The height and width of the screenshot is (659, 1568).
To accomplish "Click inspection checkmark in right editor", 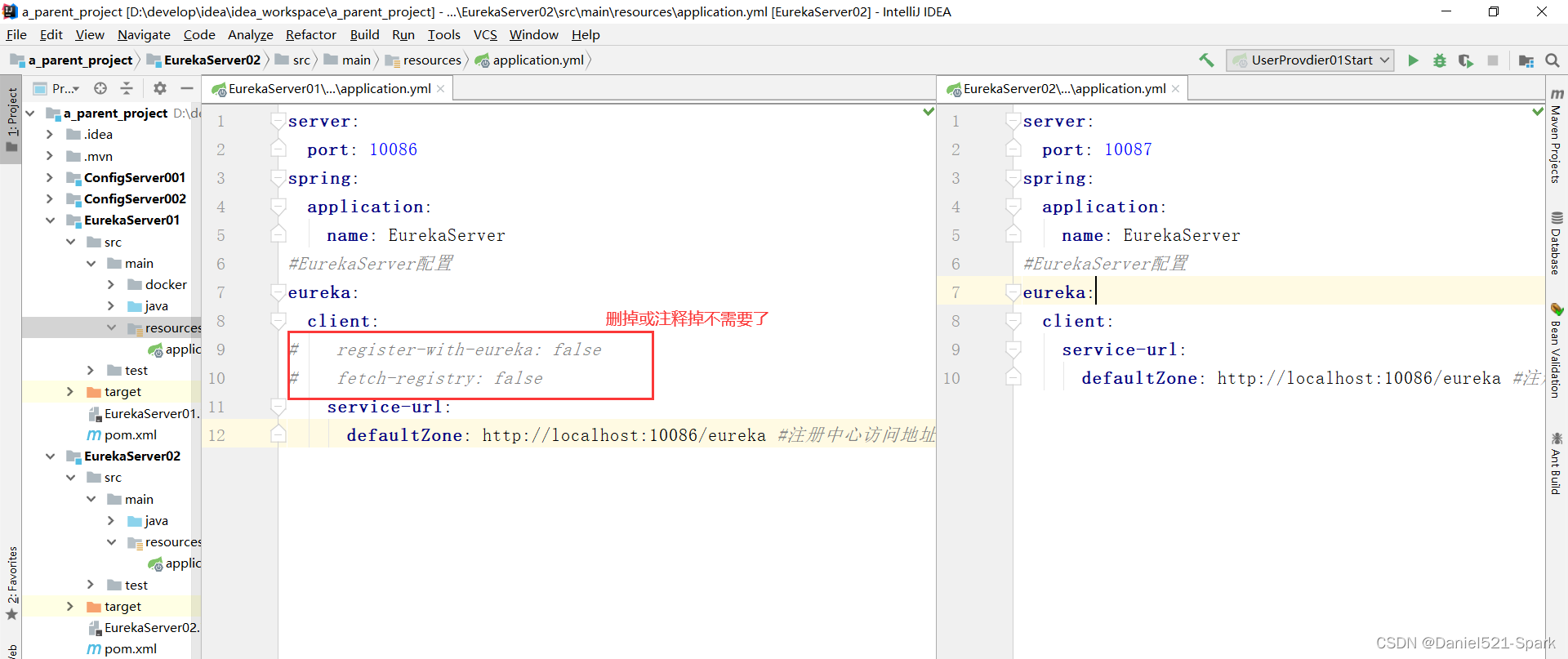I will tap(1539, 111).
